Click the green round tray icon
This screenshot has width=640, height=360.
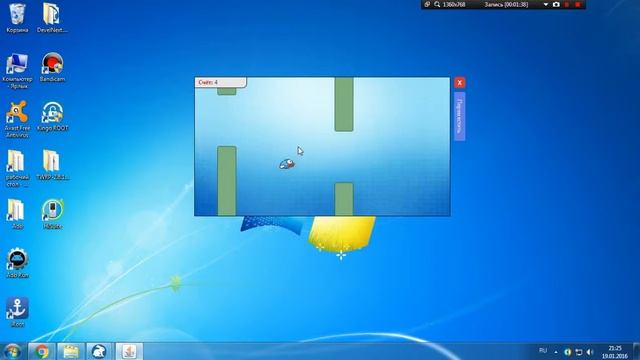click(567, 352)
